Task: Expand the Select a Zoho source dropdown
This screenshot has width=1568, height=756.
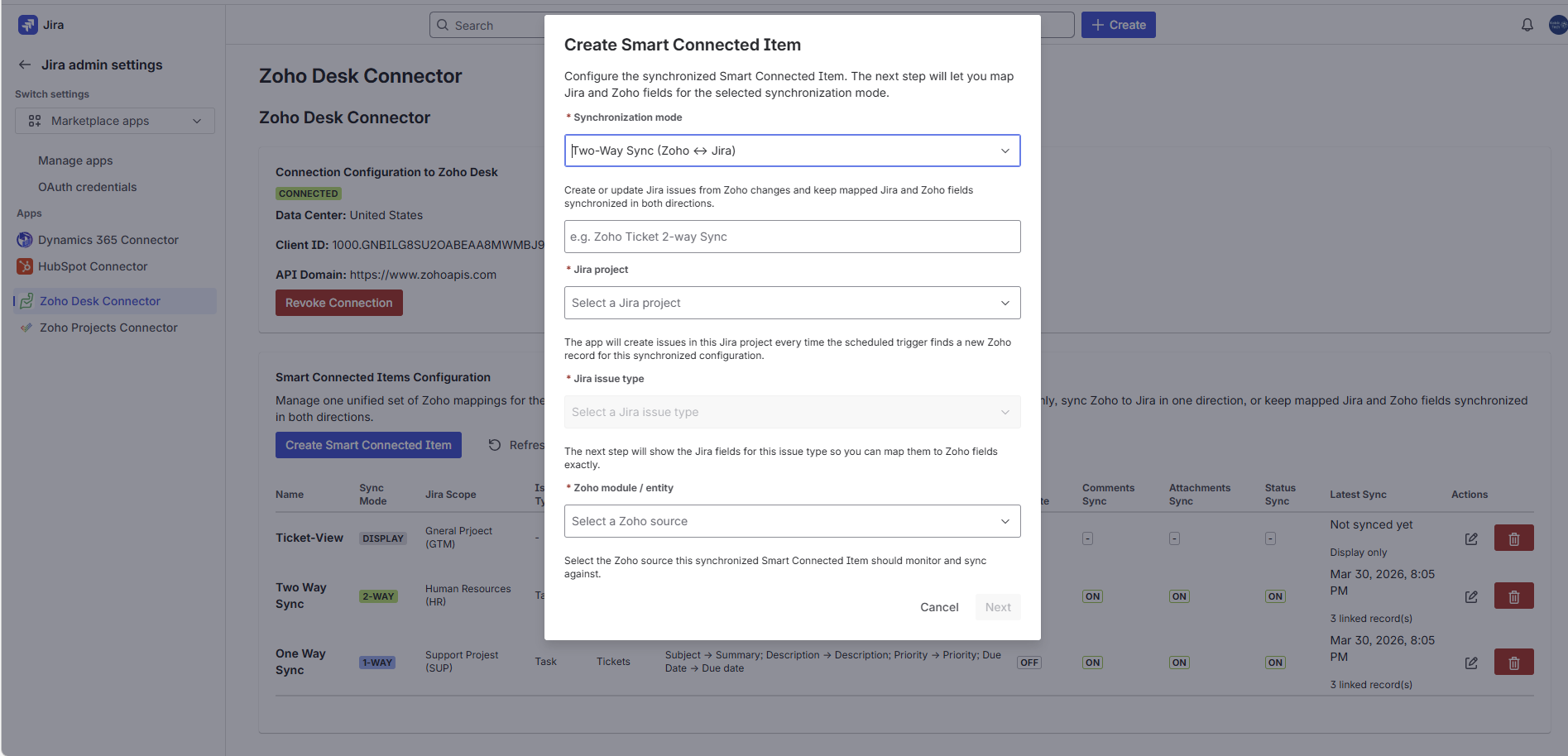Action: coord(792,521)
